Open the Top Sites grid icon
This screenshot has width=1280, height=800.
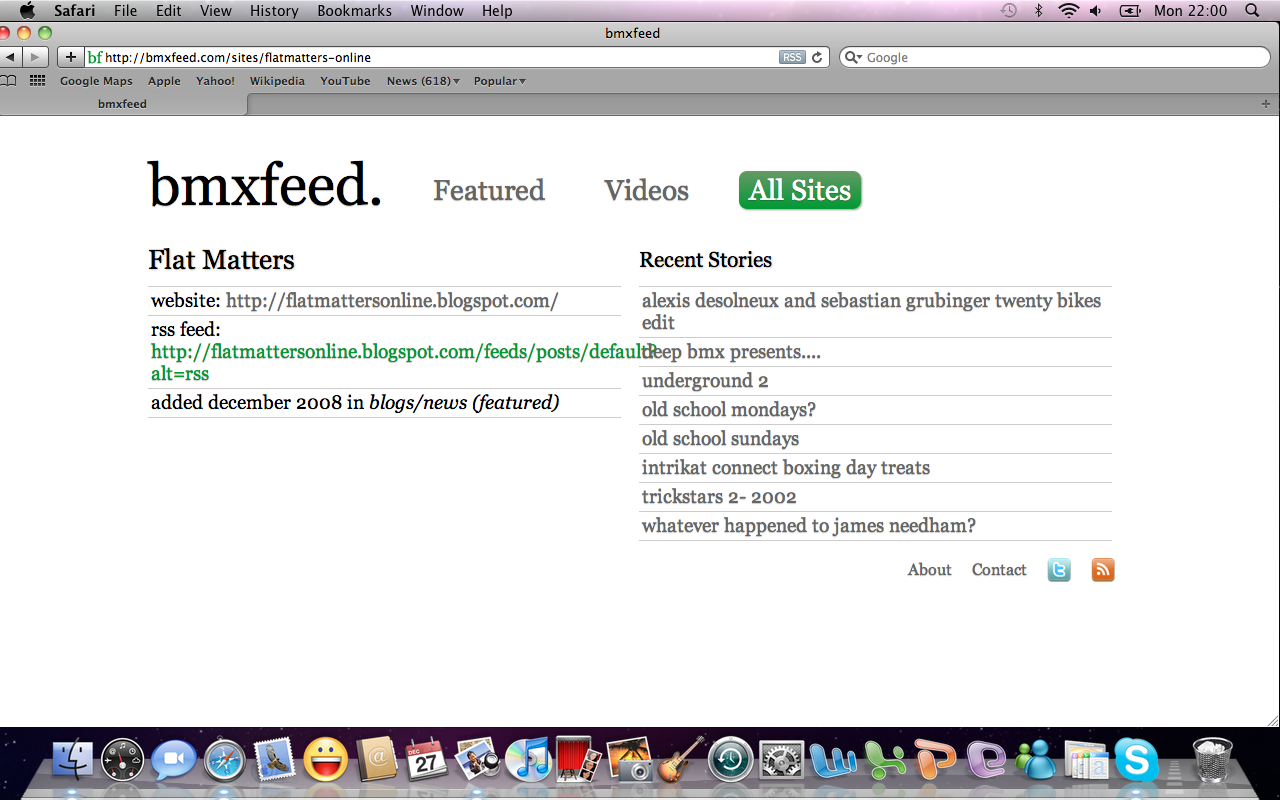(x=37, y=81)
